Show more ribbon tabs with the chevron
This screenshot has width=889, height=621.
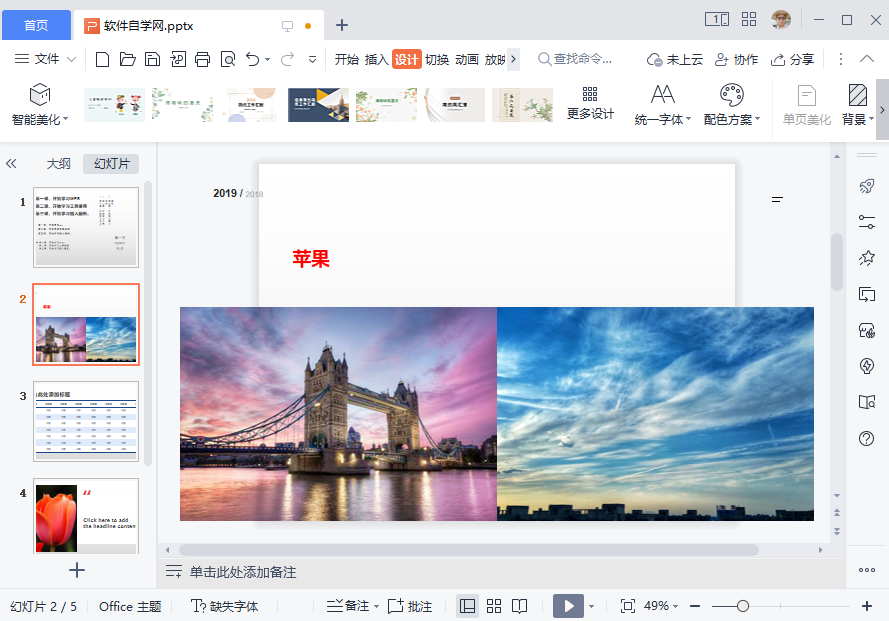pos(513,59)
